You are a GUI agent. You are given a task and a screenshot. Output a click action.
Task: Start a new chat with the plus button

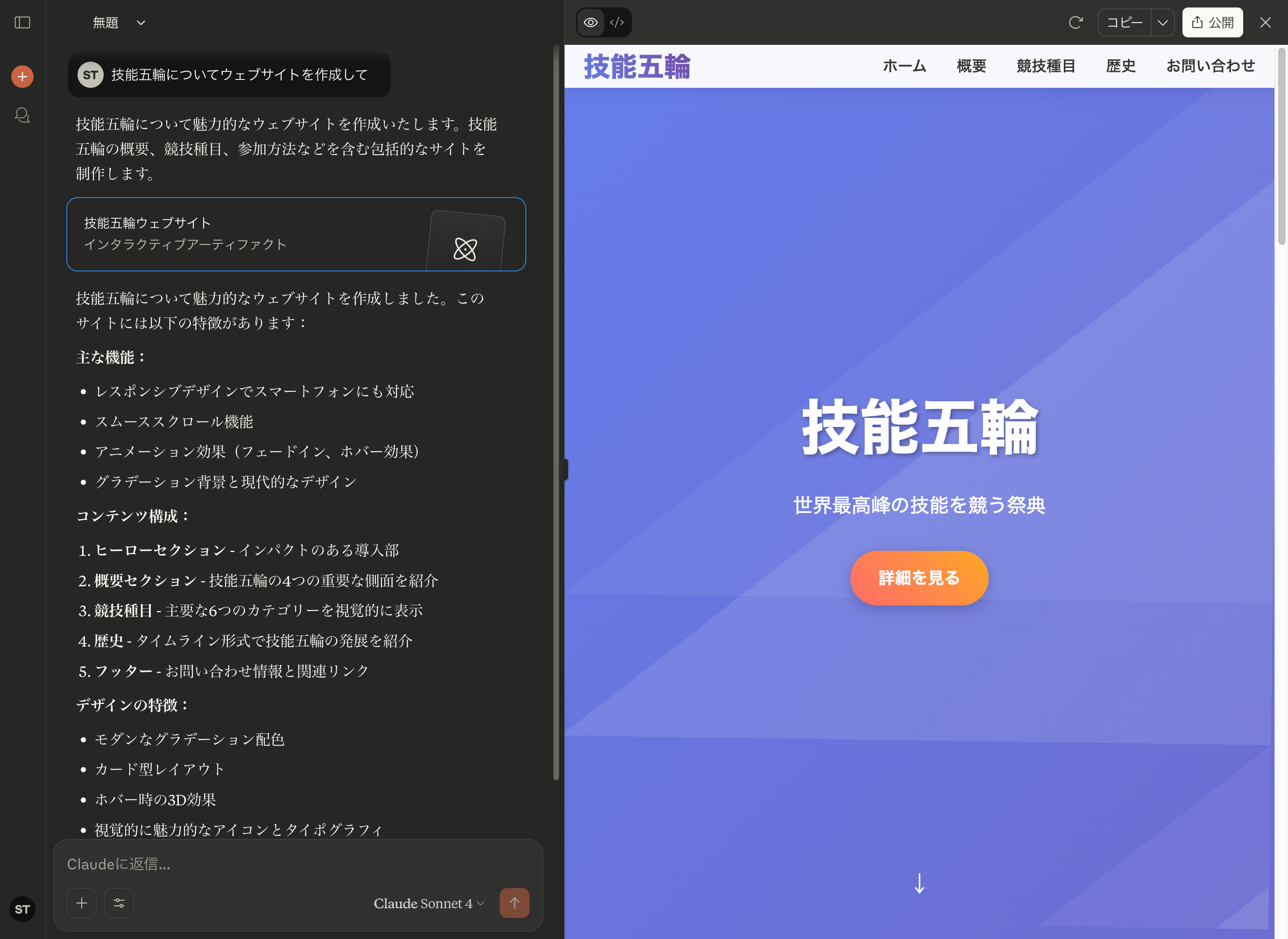[22, 76]
